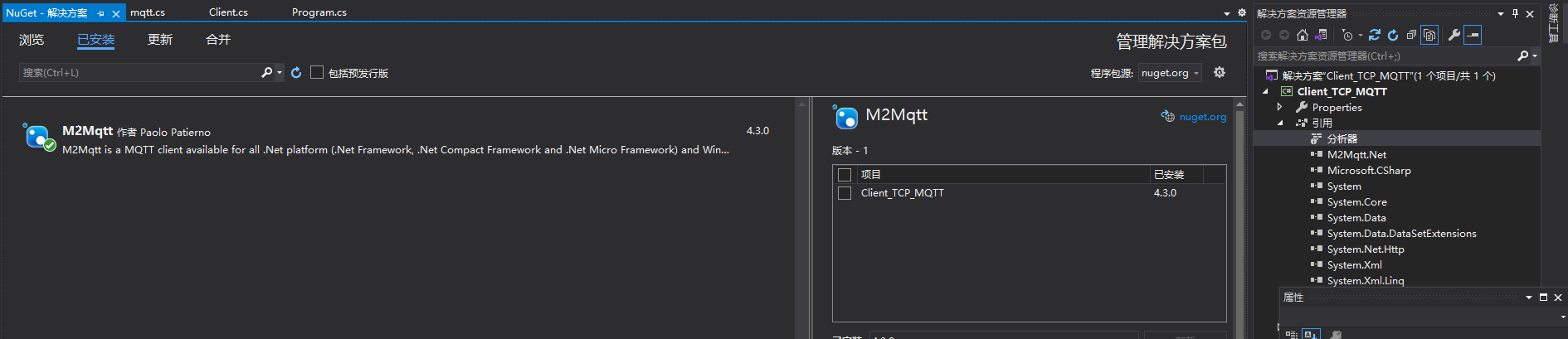This screenshot has height=339, width=1568.
Task: Open the Properties panel window options dropdown
Action: 1529,297
